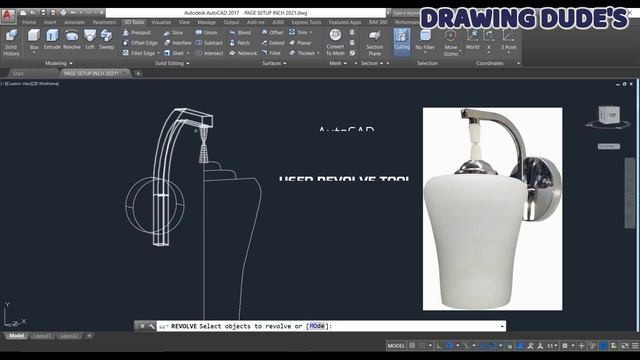Open the Shell dropdown arrow
The image size is (640, 360).
coord(188,53)
